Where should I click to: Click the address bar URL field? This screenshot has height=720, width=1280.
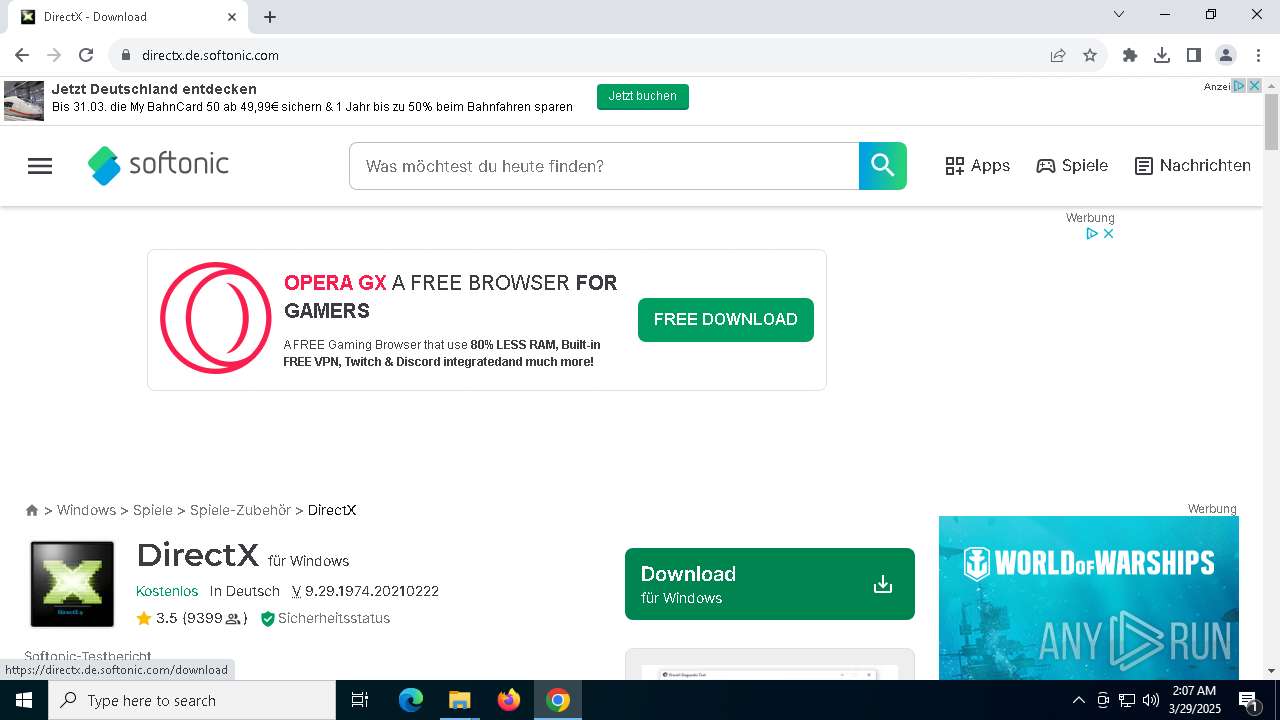coord(580,55)
